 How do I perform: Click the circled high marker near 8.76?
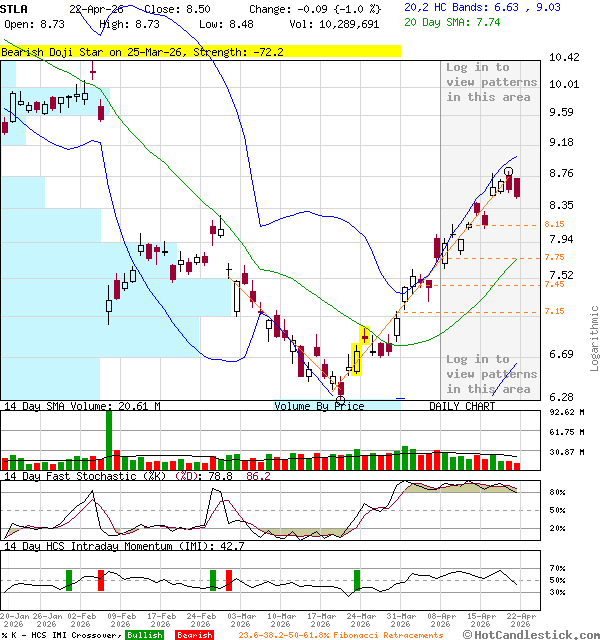pyautogui.click(x=509, y=172)
